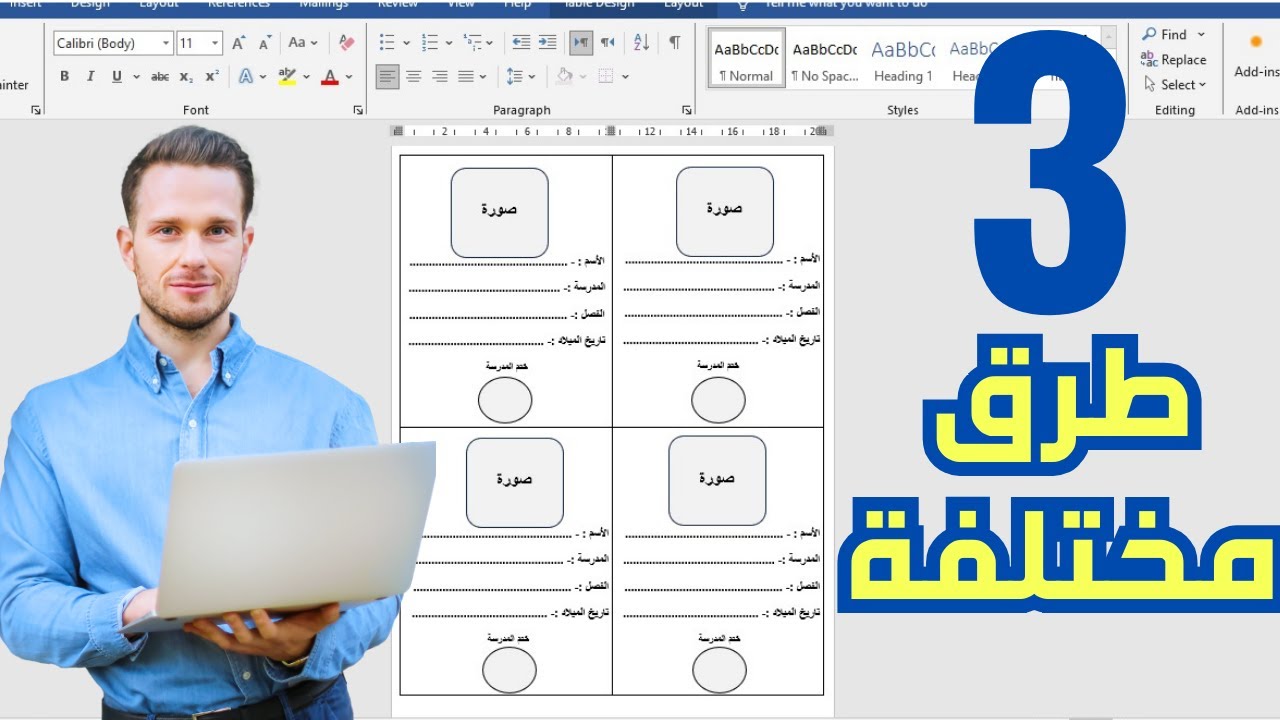The image size is (1280, 720).
Task: Expand bullets library dropdown arrow
Action: coord(406,43)
